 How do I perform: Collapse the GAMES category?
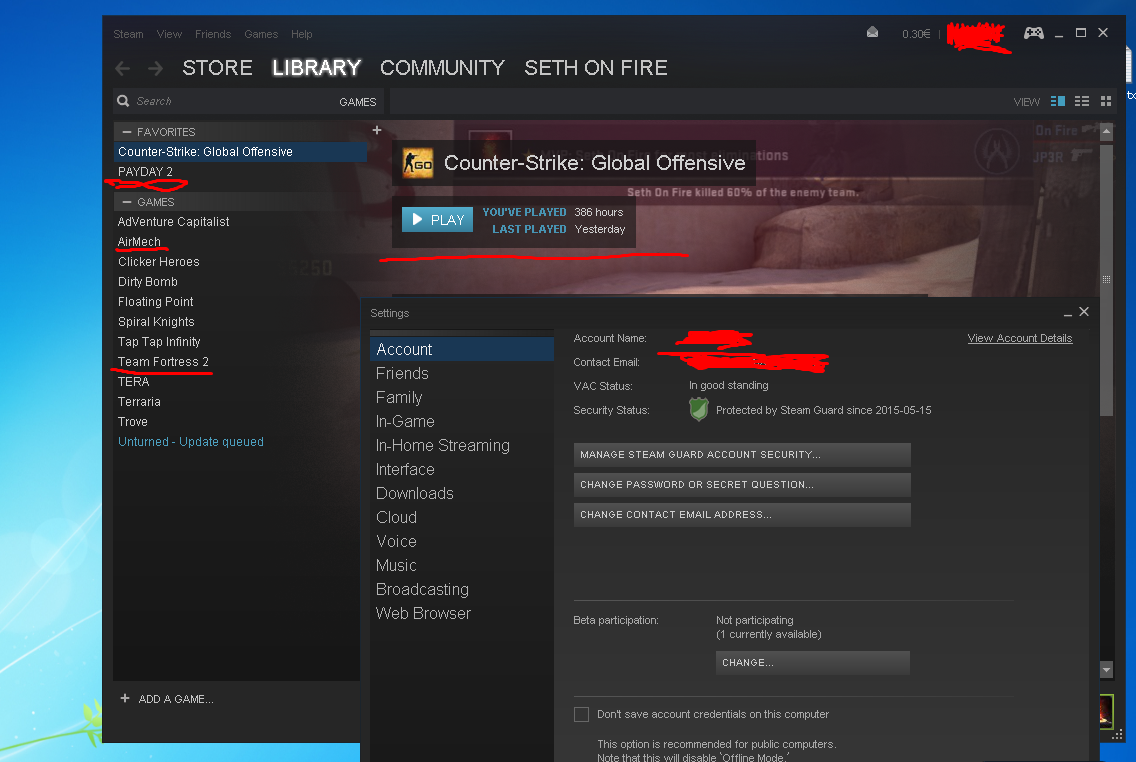pyautogui.click(x=127, y=202)
